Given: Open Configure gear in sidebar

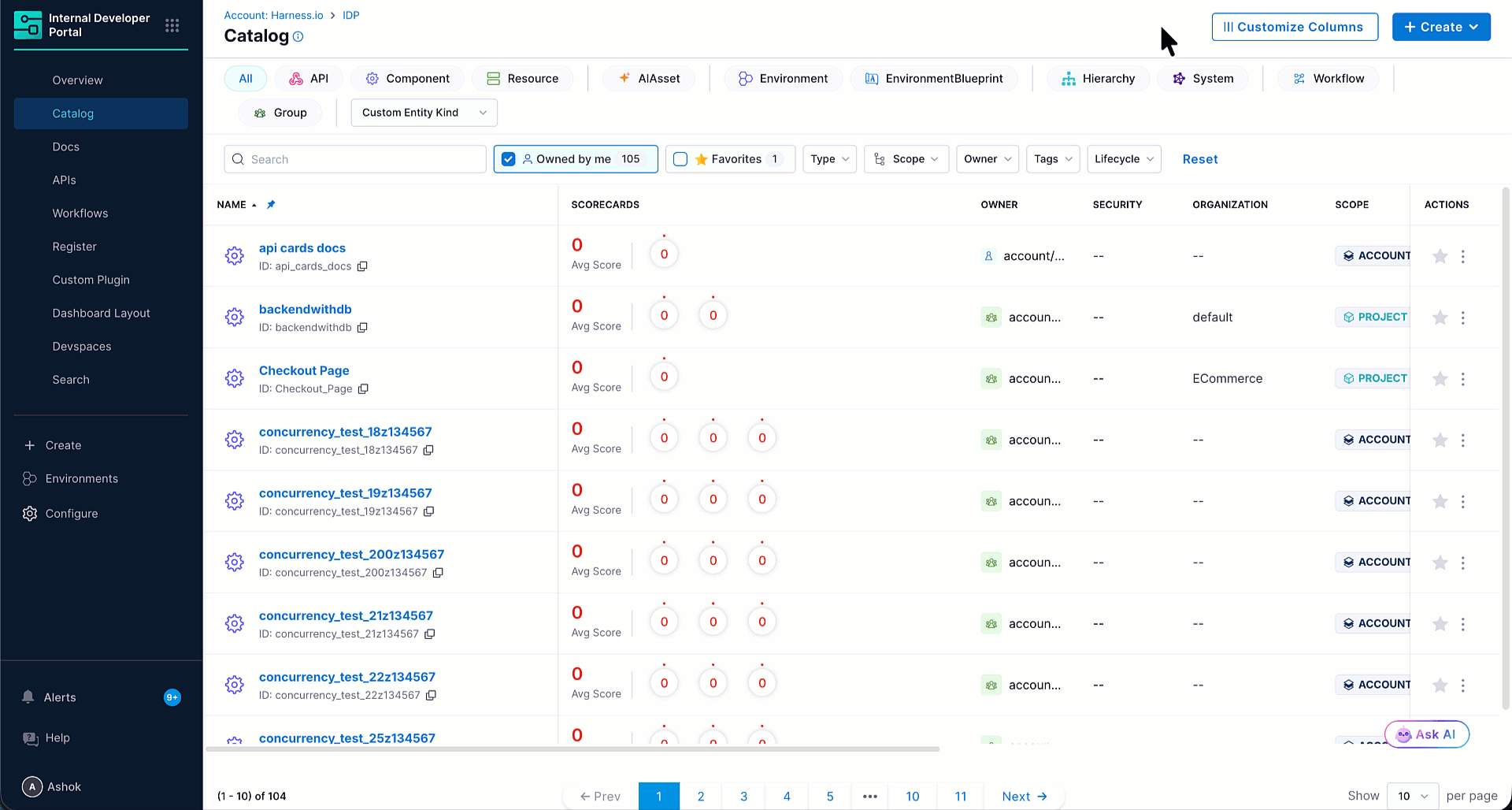Looking at the screenshot, I should [x=30, y=514].
